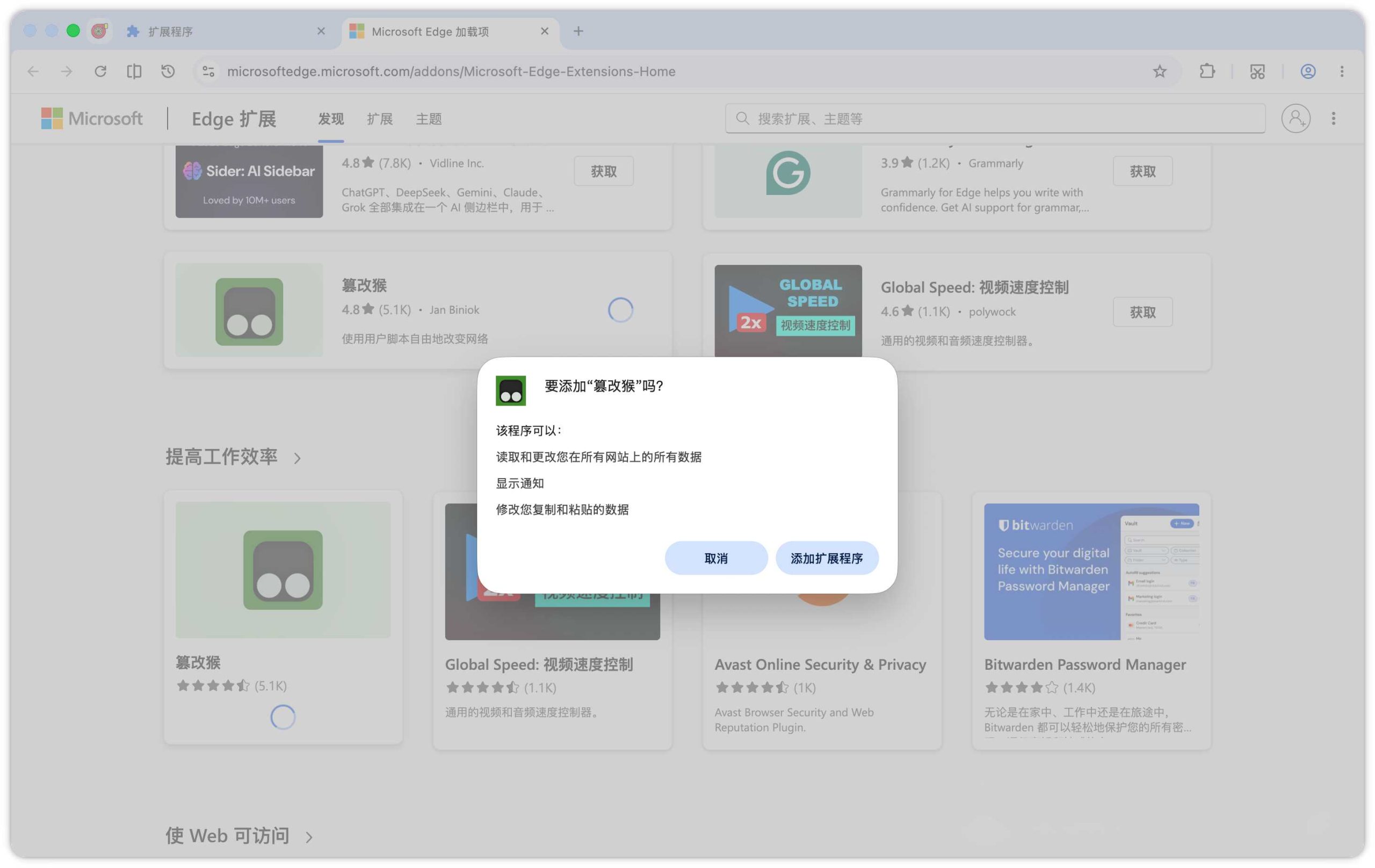Open the large 篡改猴 card image
Viewport: 1375px width, 868px height.
(x=283, y=570)
